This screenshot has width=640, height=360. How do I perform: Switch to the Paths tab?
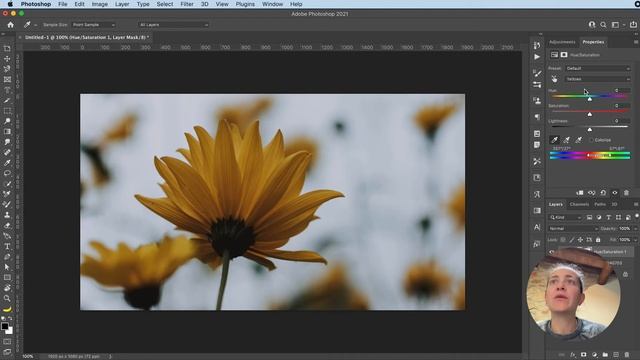tap(600, 204)
